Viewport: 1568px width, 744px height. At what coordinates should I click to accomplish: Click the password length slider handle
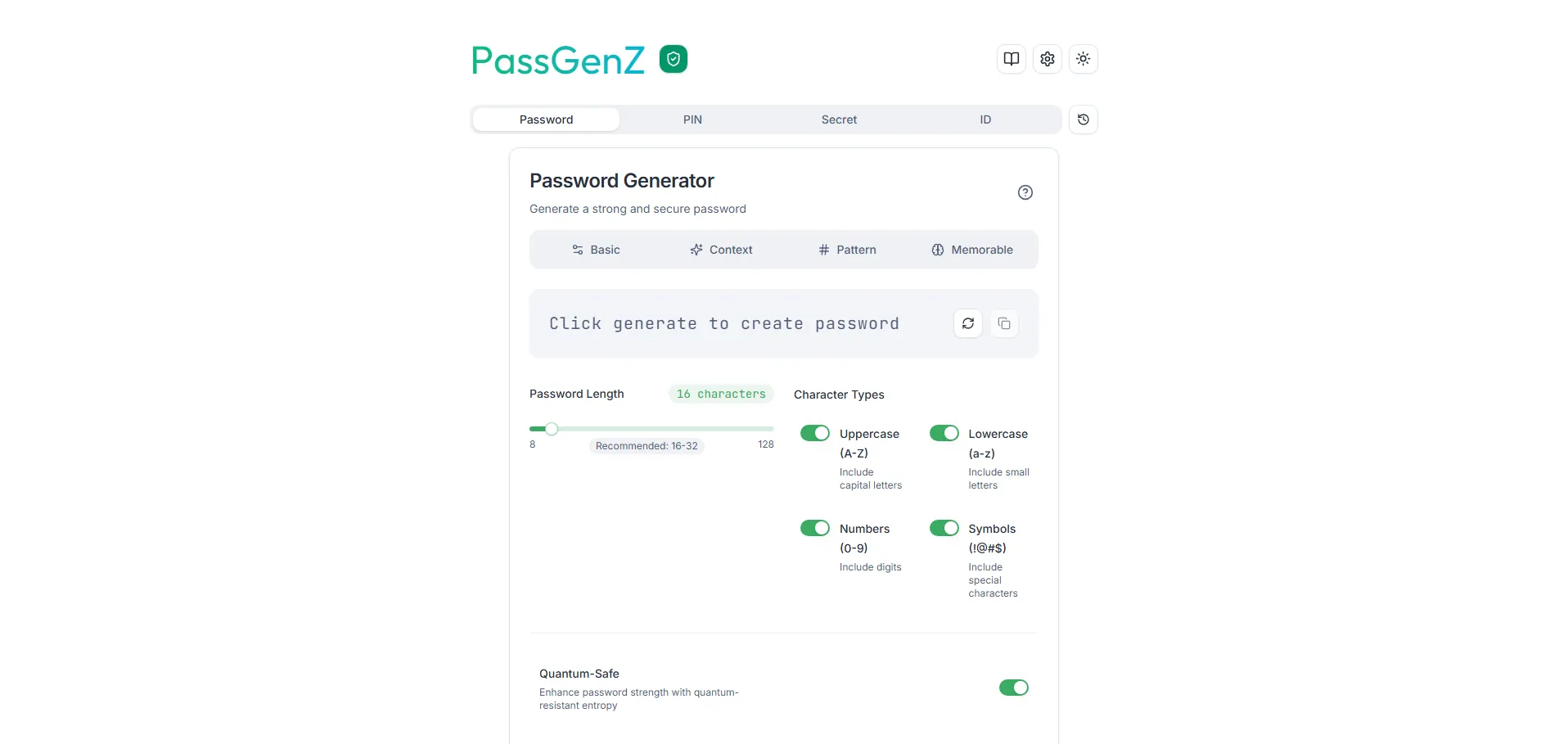click(x=552, y=429)
